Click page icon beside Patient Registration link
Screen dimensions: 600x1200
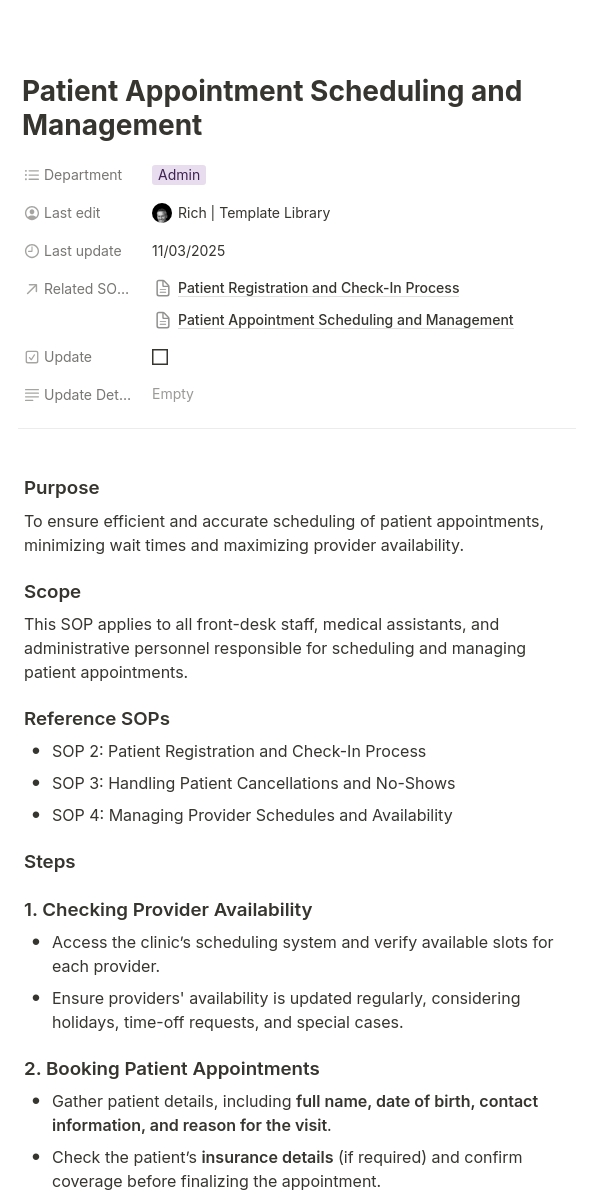pos(163,288)
